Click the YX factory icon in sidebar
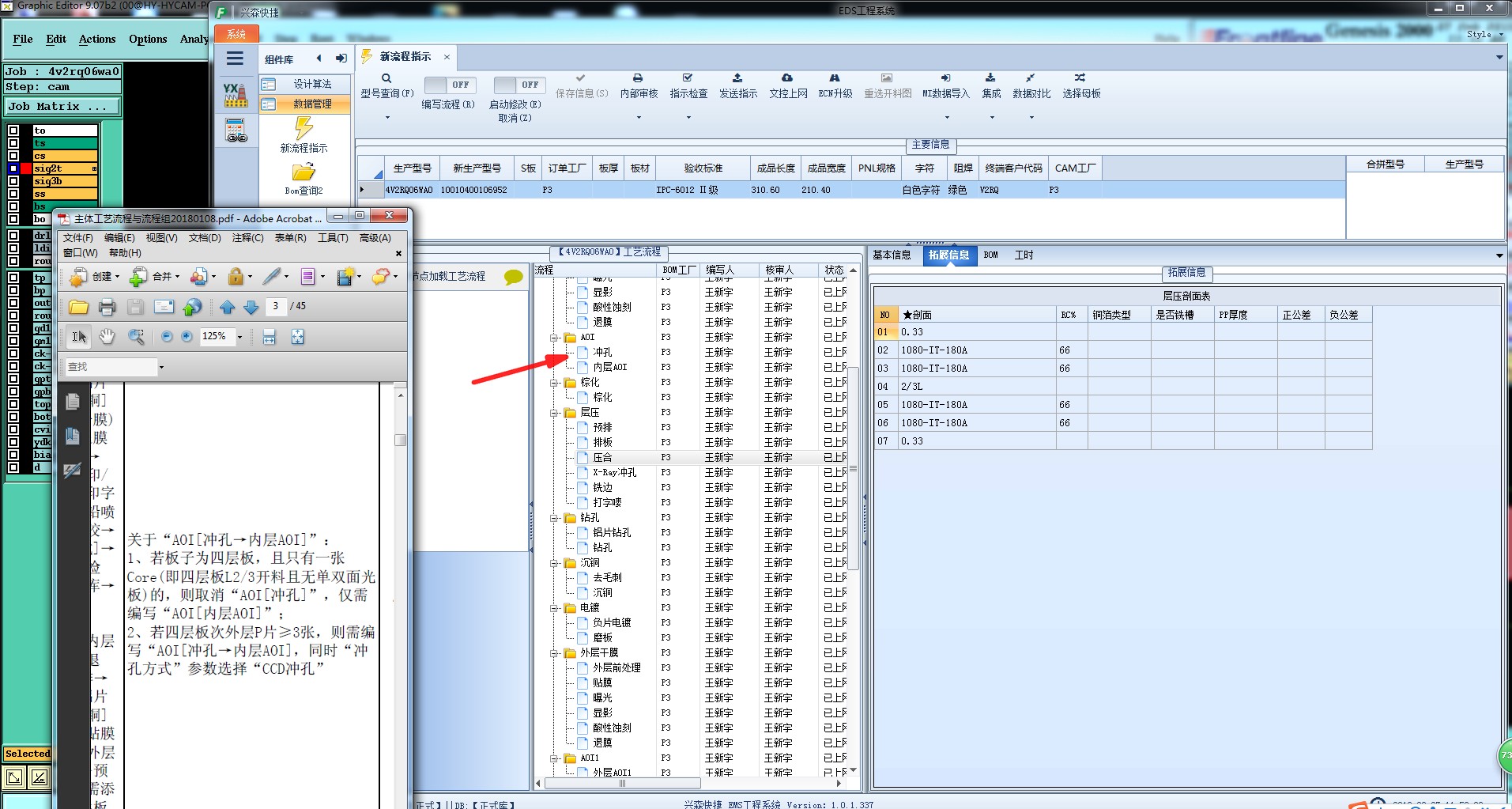This screenshot has height=809, width=1512. 236,95
